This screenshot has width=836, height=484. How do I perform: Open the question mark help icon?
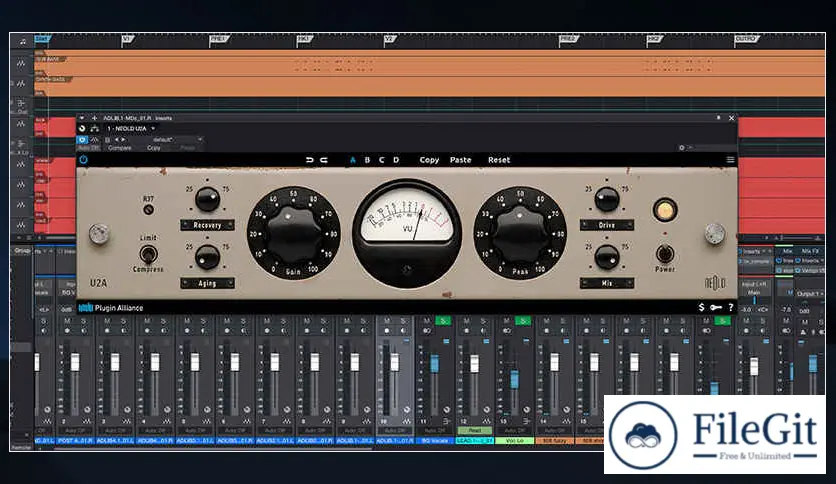pos(731,307)
